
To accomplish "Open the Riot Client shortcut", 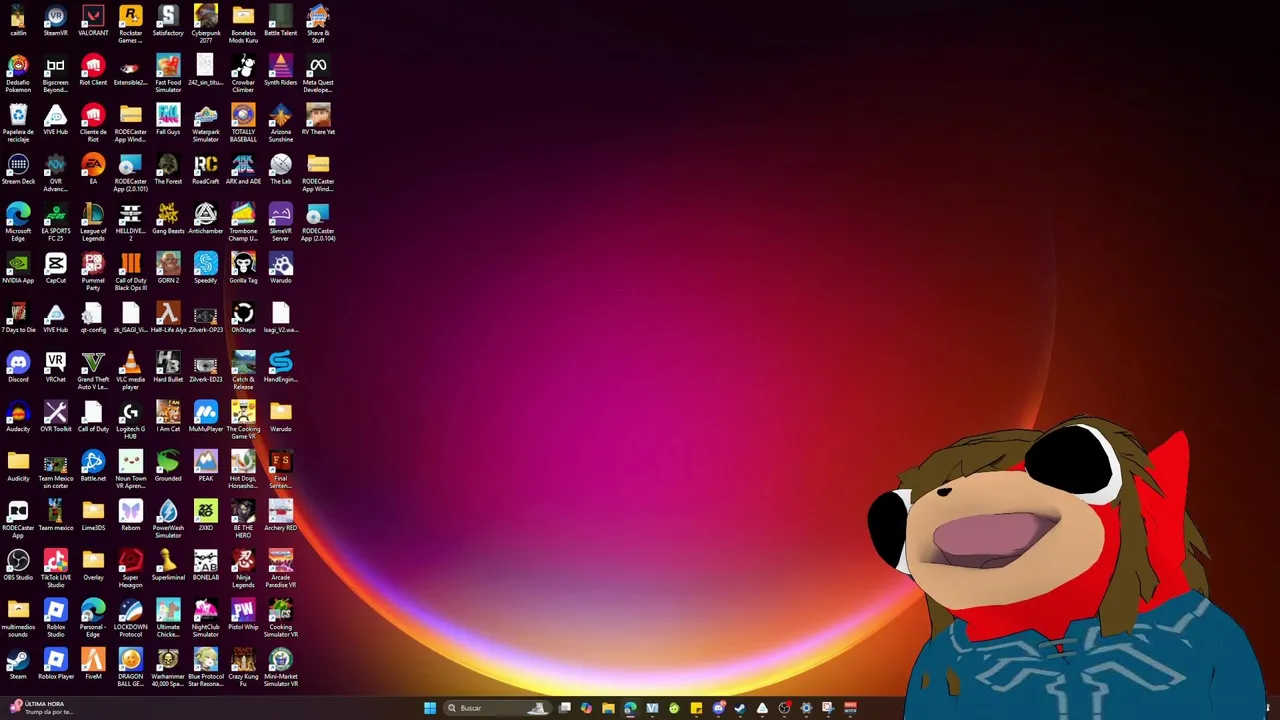I will click(x=93, y=71).
